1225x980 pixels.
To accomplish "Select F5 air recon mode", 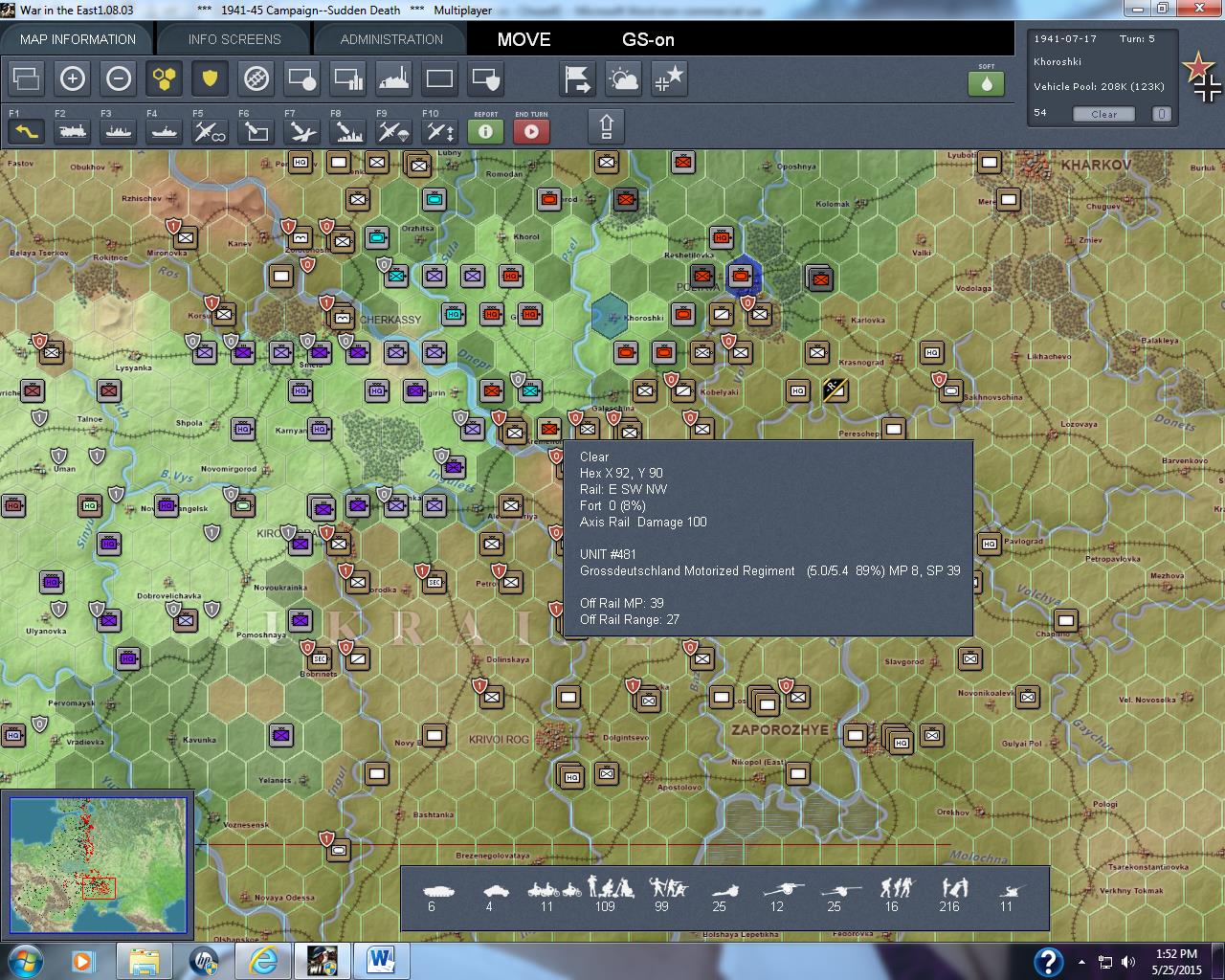I will coord(211,131).
